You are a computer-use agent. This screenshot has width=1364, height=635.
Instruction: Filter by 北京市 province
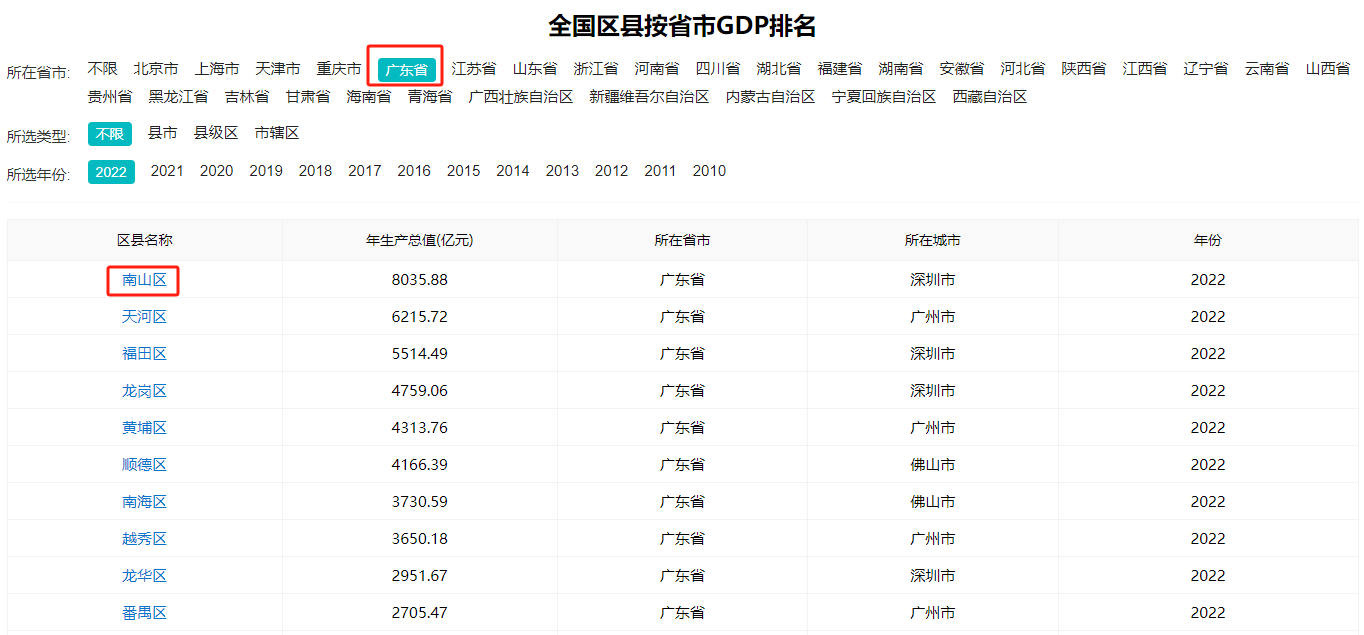pyautogui.click(x=156, y=69)
